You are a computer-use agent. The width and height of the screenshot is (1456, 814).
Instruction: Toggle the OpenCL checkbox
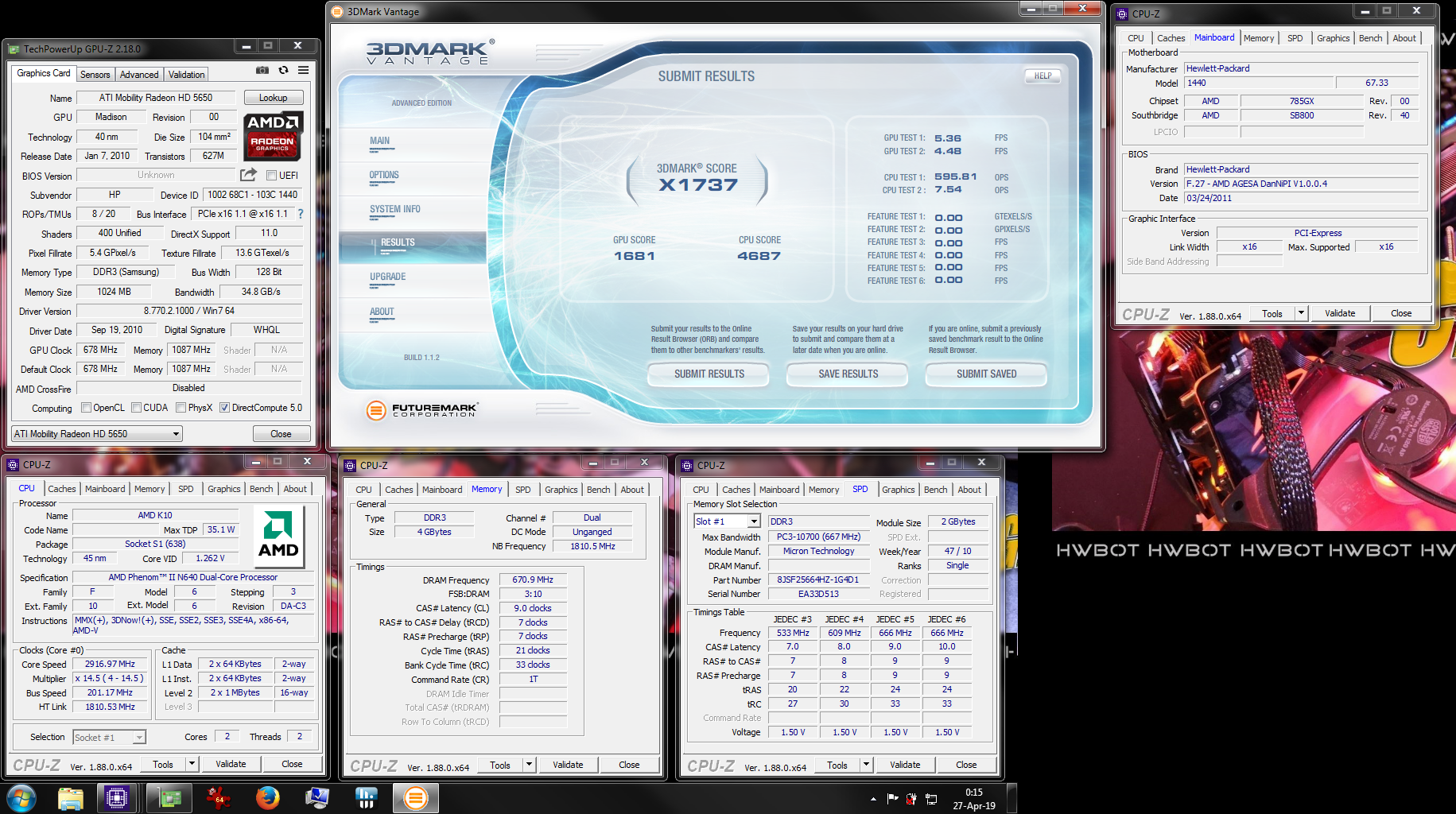(x=86, y=408)
